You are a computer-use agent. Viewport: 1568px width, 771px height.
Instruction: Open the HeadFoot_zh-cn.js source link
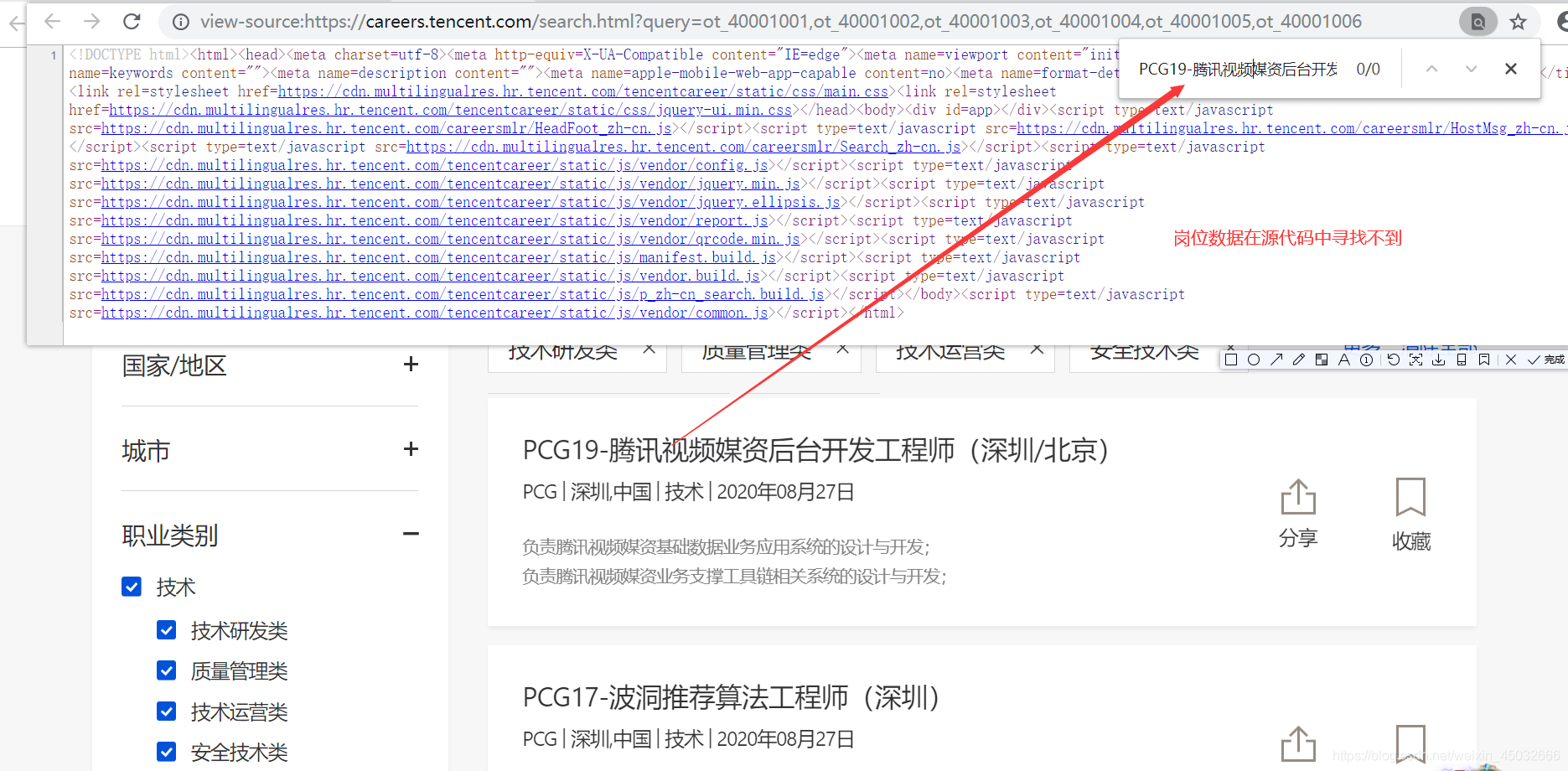point(386,128)
